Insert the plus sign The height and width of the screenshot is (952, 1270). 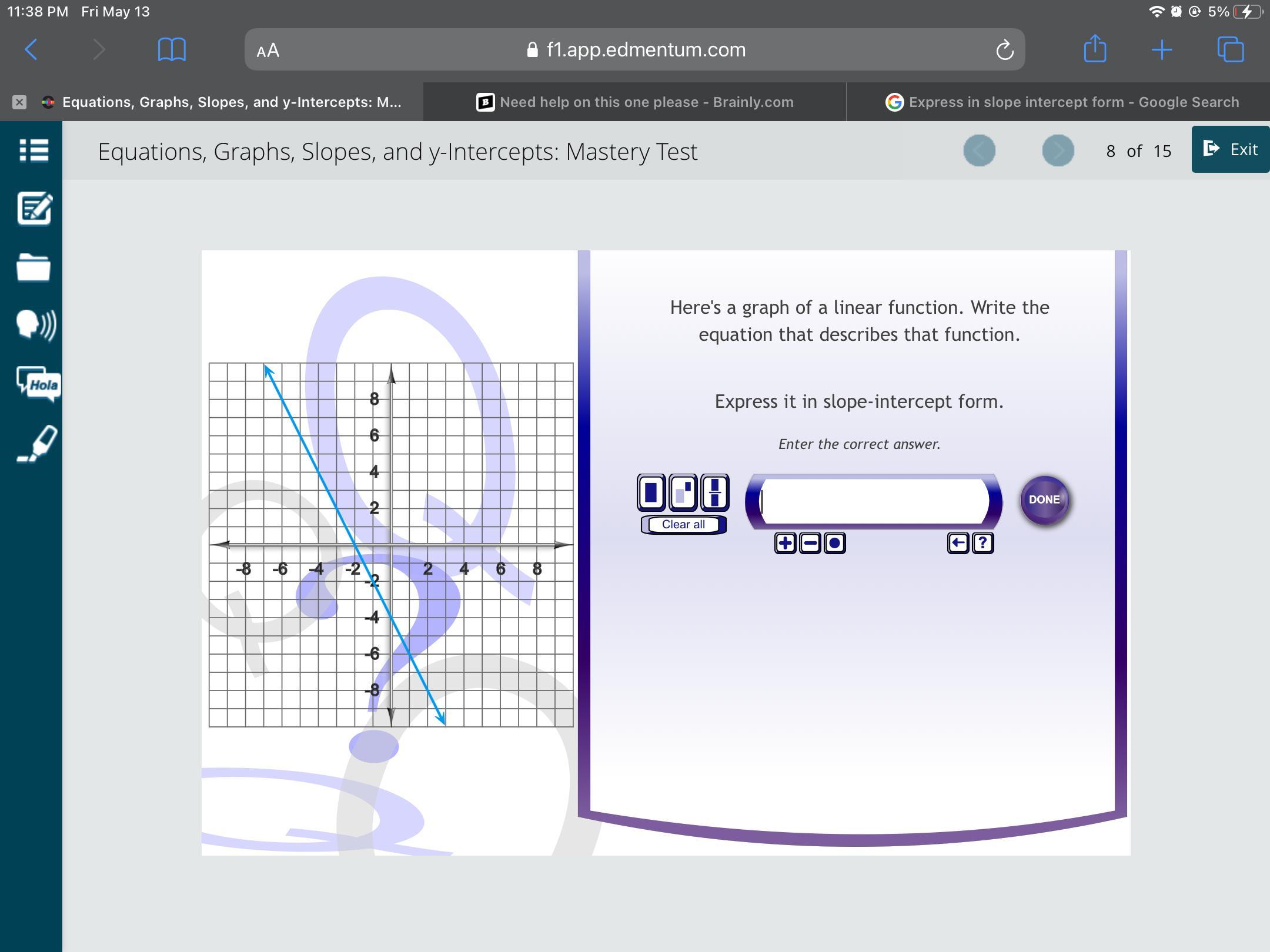click(x=785, y=543)
